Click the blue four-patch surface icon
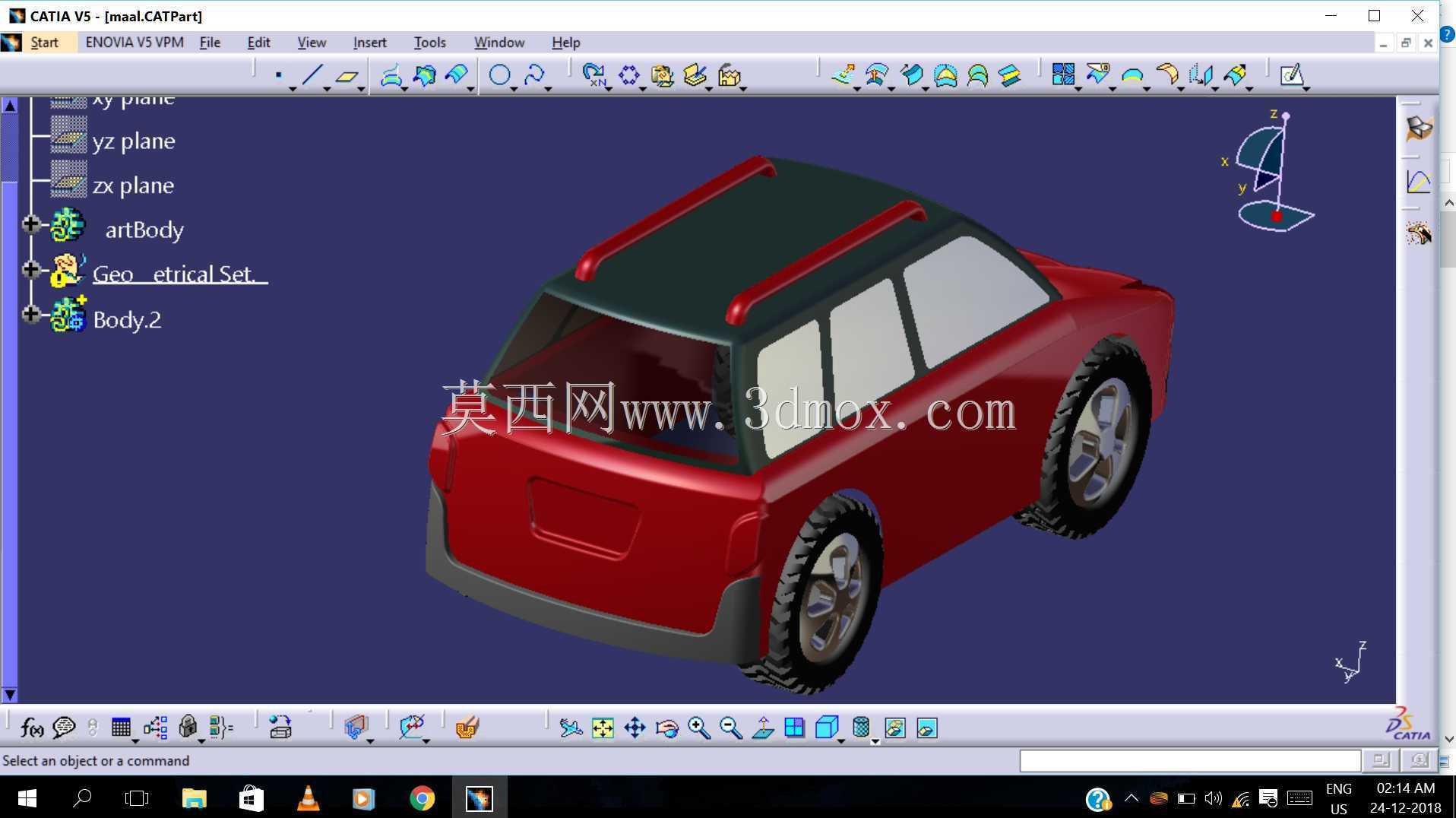The width and height of the screenshot is (1456, 818). (1063, 75)
